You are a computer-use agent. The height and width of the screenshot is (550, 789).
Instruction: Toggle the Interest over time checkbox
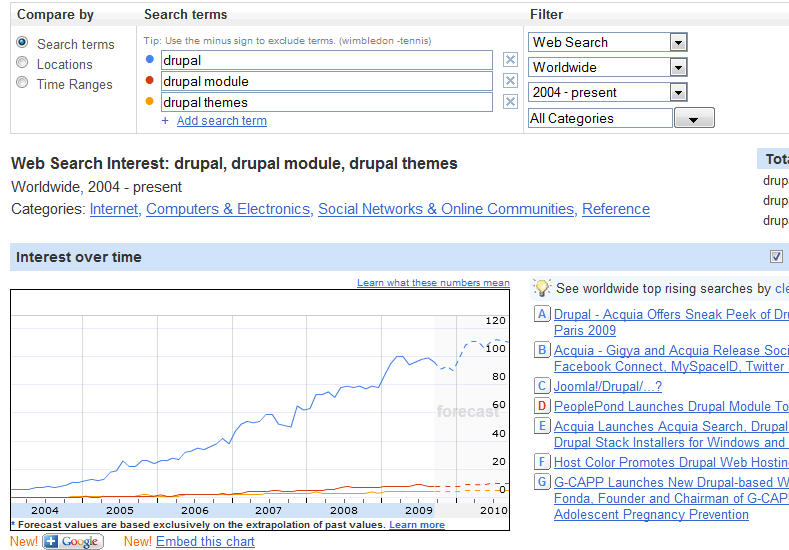coord(776,257)
